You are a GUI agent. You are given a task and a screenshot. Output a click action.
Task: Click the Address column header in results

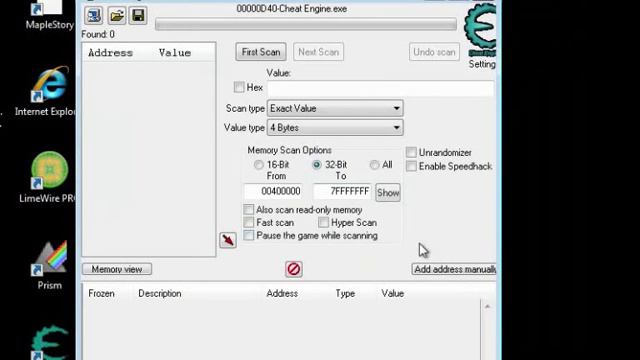(x=111, y=53)
